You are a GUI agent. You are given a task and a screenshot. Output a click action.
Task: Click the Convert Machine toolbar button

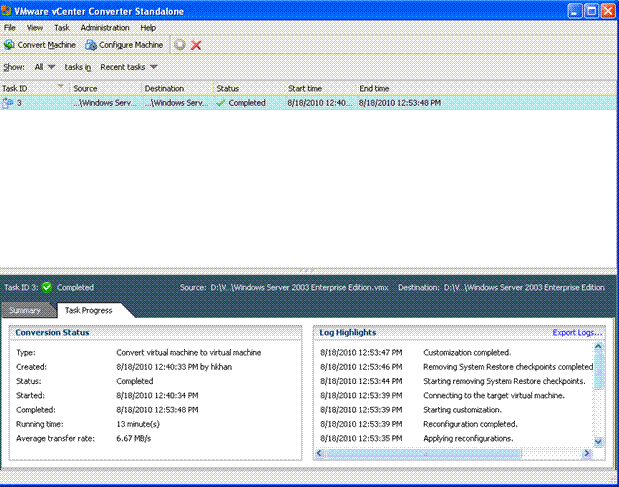pyautogui.click(x=39, y=45)
